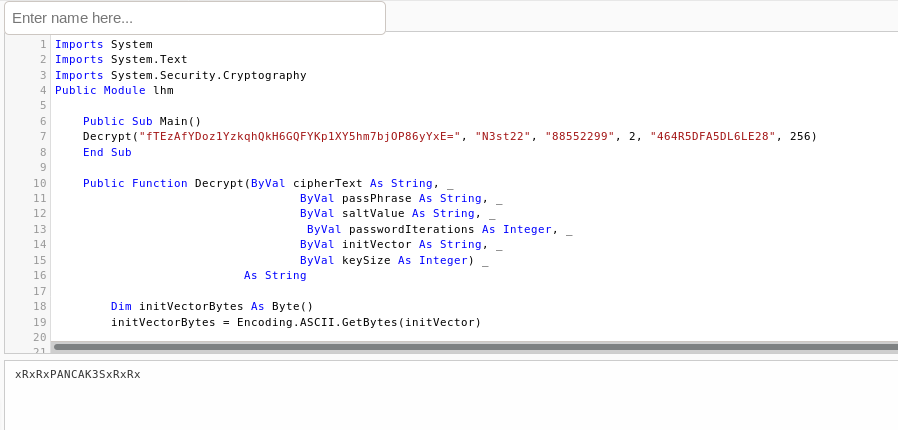Click the 'Public Module lhm' declaration
The width and height of the screenshot is (898, 430).
pyautogui.click(x=114, y=90)
